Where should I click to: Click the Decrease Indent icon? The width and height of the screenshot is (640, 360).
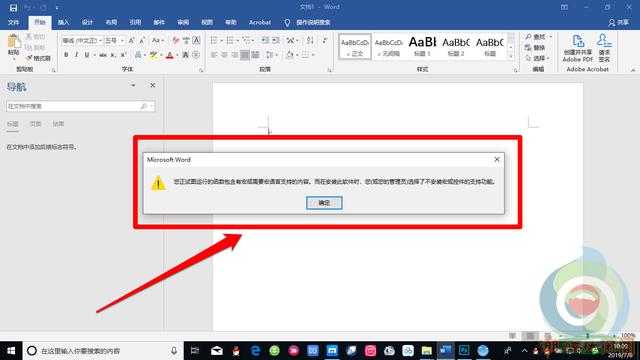[x=265, y=40]
